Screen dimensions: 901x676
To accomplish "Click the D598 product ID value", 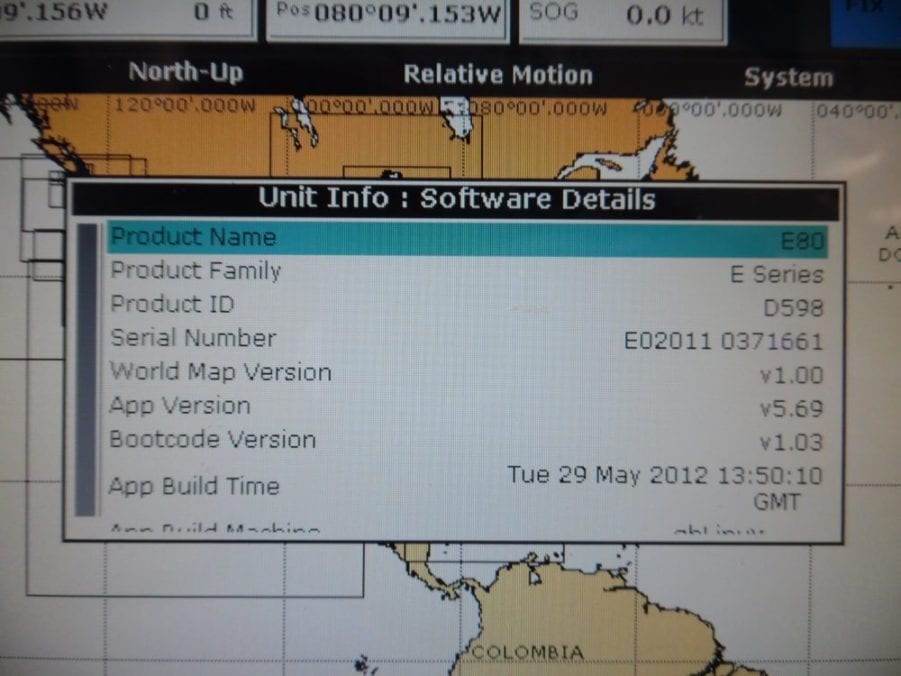I will [x=794, y=308].
